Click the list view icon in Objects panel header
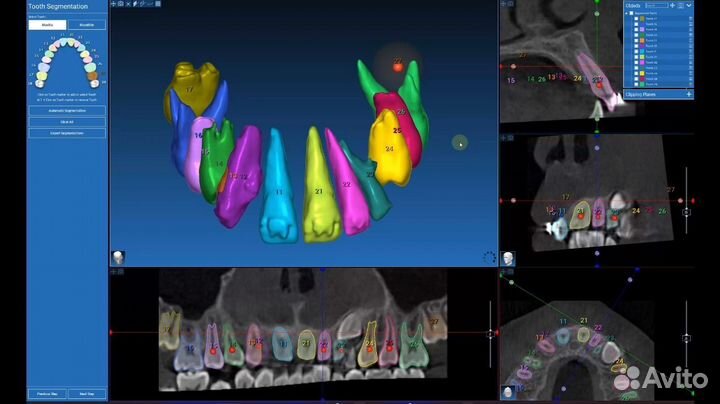The height and width of the screenshot is (404, 720). pos(679,5)
